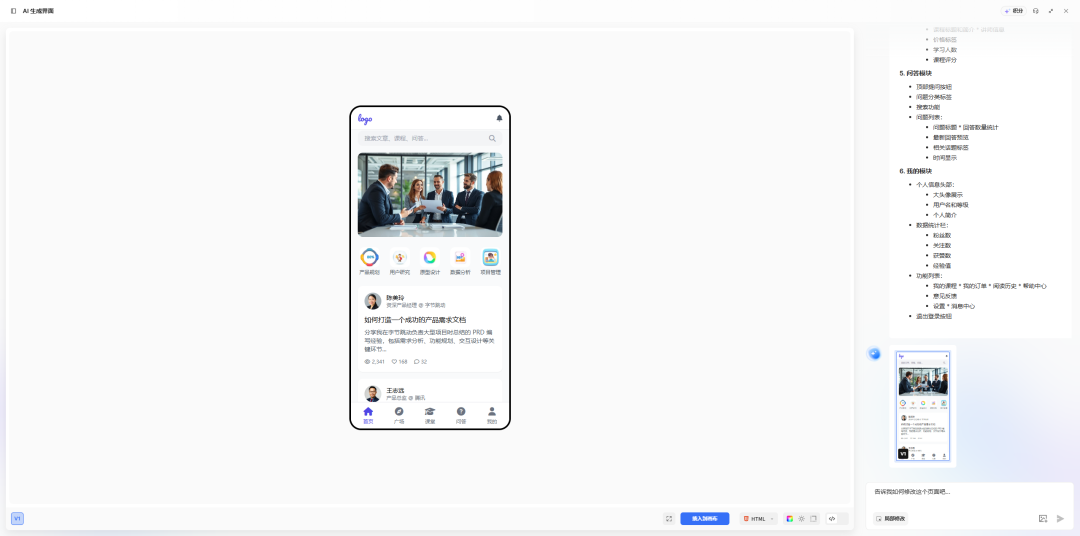The width and height of the screenshot is (1080, 536).
Task: Toggle the sidebar panel icon at top-left
Action: (13, 11)
